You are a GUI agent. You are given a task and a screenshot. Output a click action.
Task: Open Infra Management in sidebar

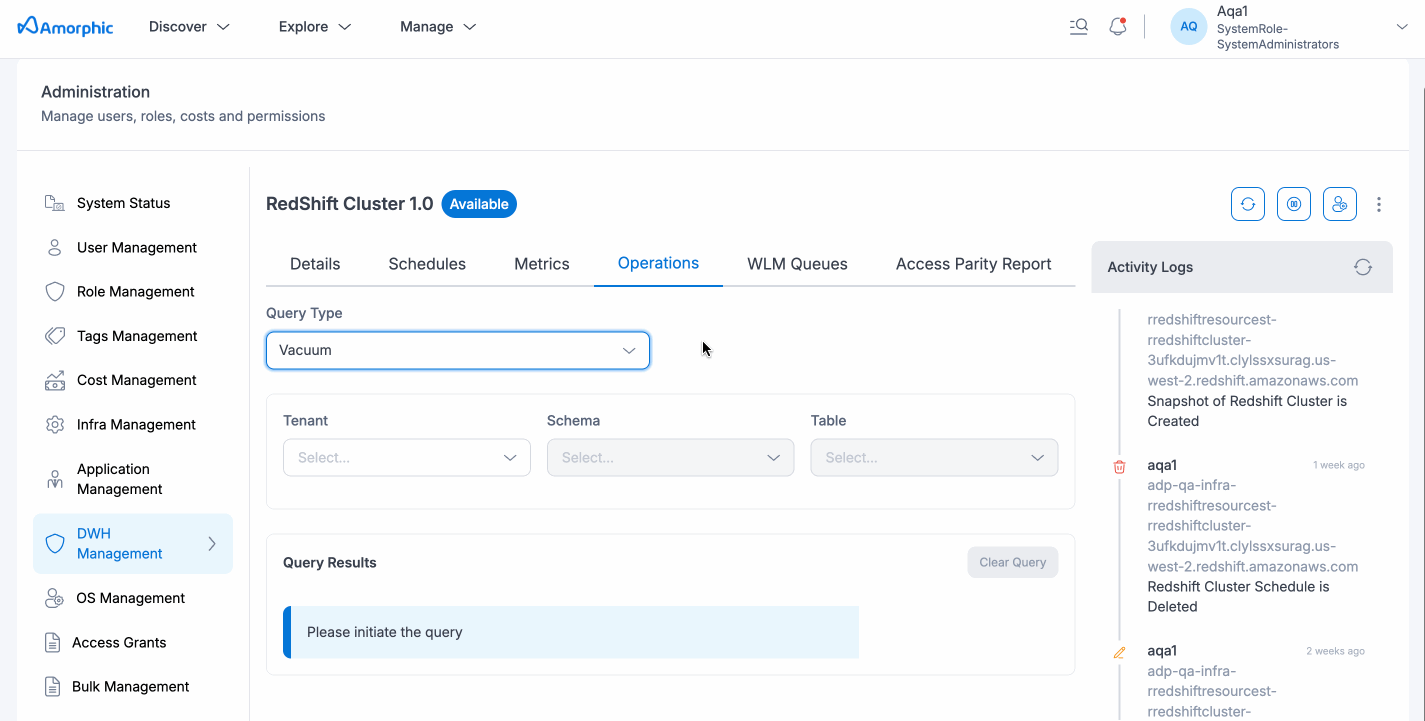(x=136, y=425)
